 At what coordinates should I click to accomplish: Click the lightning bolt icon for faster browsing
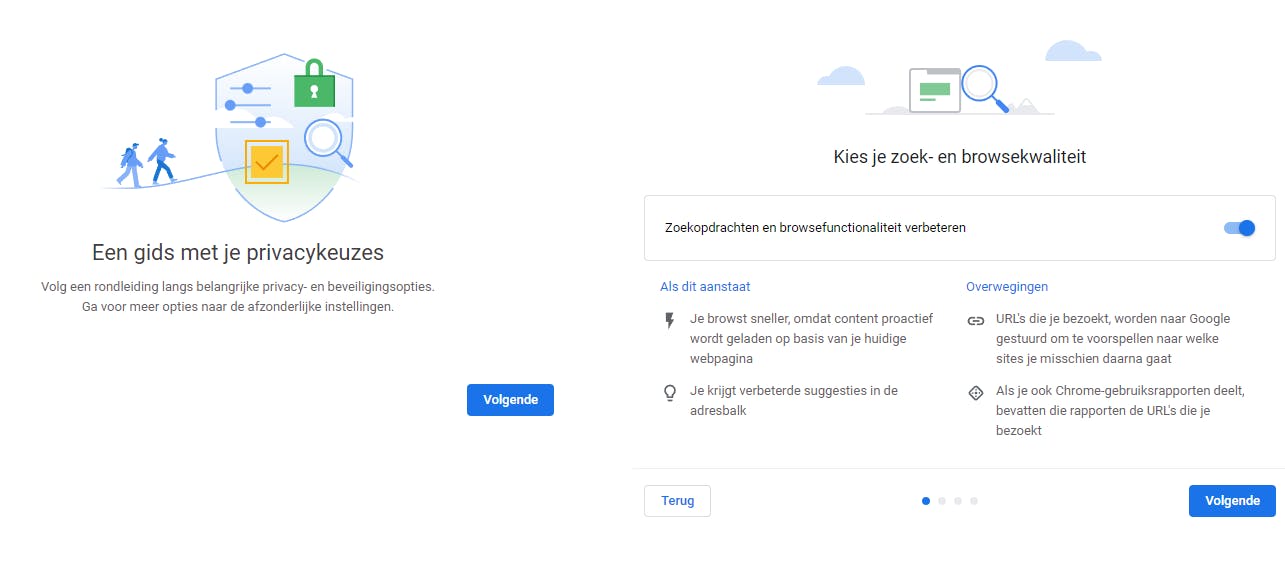pos(670,320)
